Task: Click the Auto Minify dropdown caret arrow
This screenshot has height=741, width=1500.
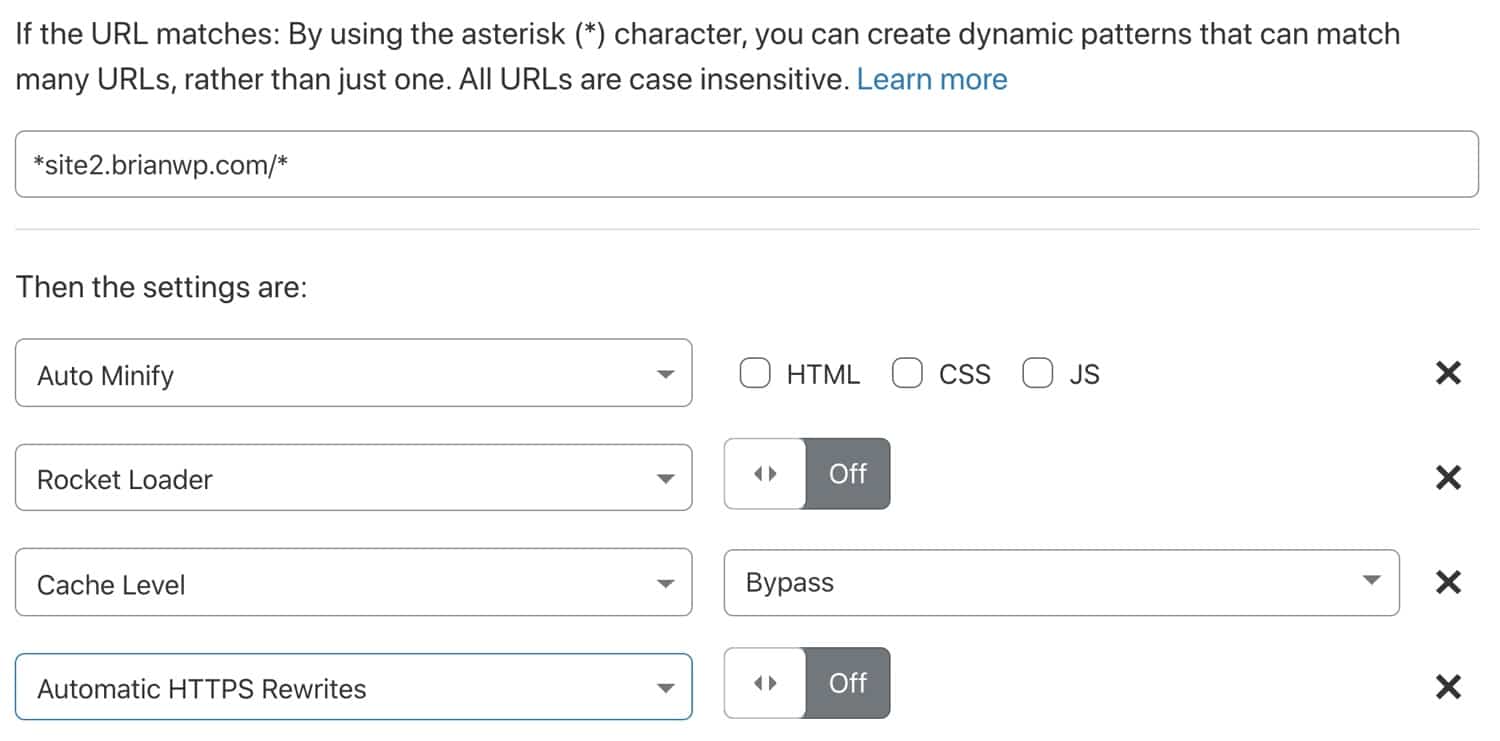Action: 667,373
